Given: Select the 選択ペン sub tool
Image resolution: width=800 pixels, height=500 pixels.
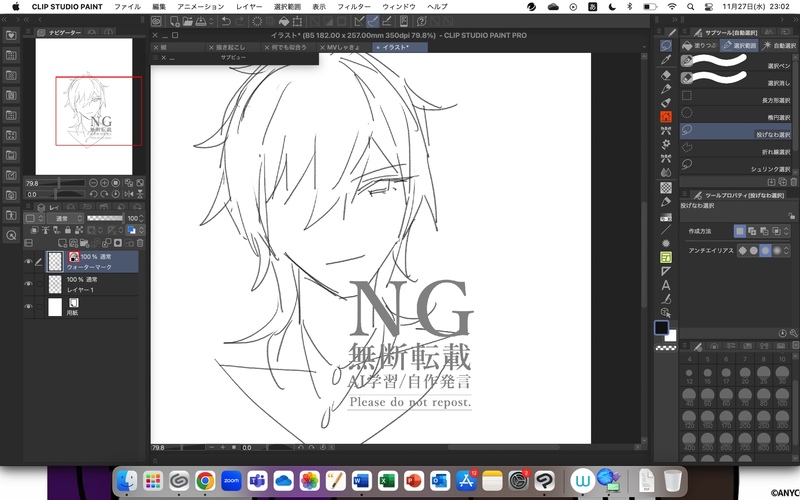Looking at the screenshot, I should [x=736, y=61].
